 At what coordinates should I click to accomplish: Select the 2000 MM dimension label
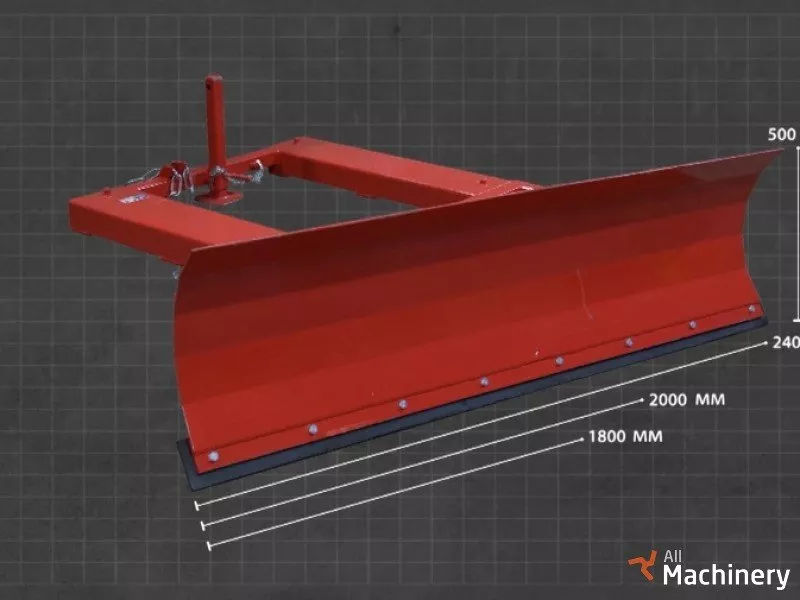(x=686, y=400)
